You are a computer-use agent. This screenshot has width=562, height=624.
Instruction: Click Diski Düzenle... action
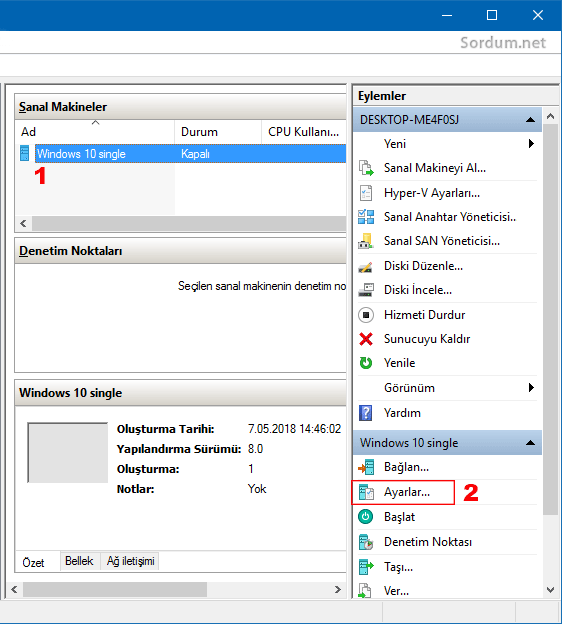(x=423, y=266)
